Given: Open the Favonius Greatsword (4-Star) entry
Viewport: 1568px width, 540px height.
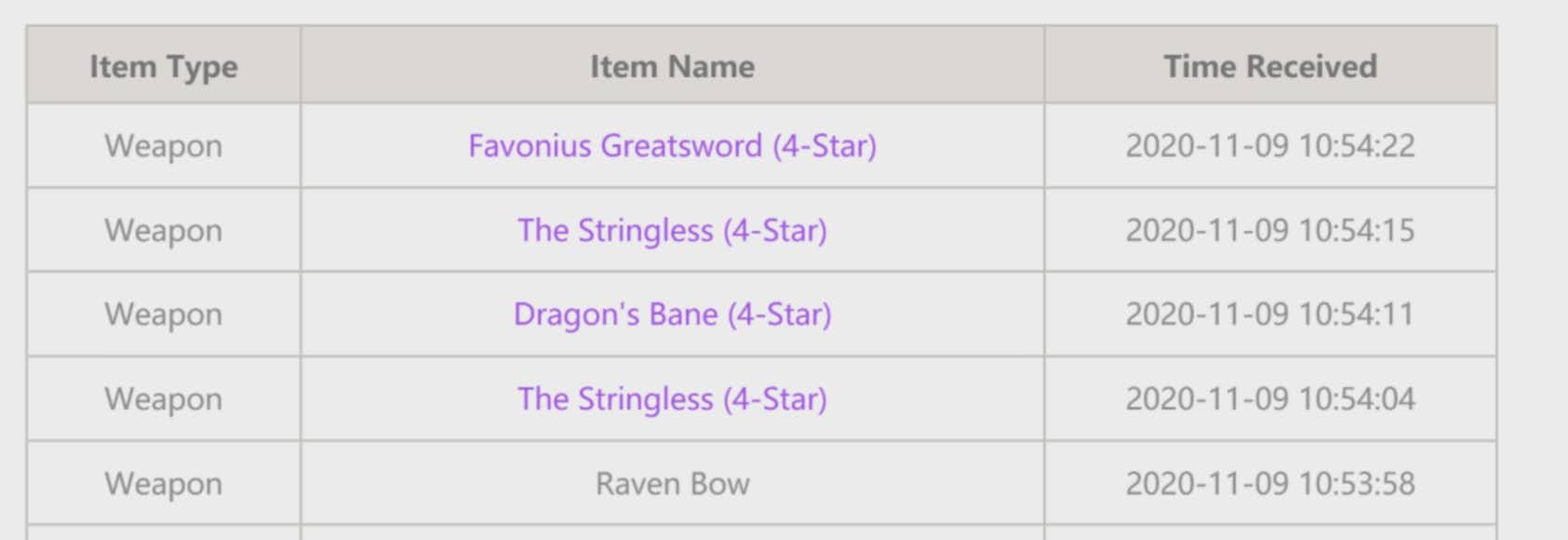Looking at the screenshot, I should coord(672,146).
